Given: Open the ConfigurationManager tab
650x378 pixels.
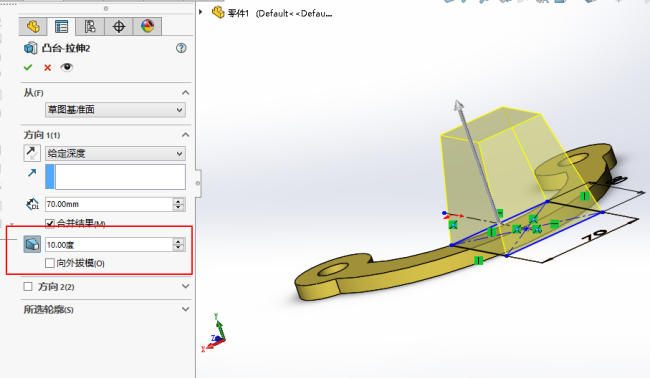Looking at the screenshot, I should [x=90, y=27].
